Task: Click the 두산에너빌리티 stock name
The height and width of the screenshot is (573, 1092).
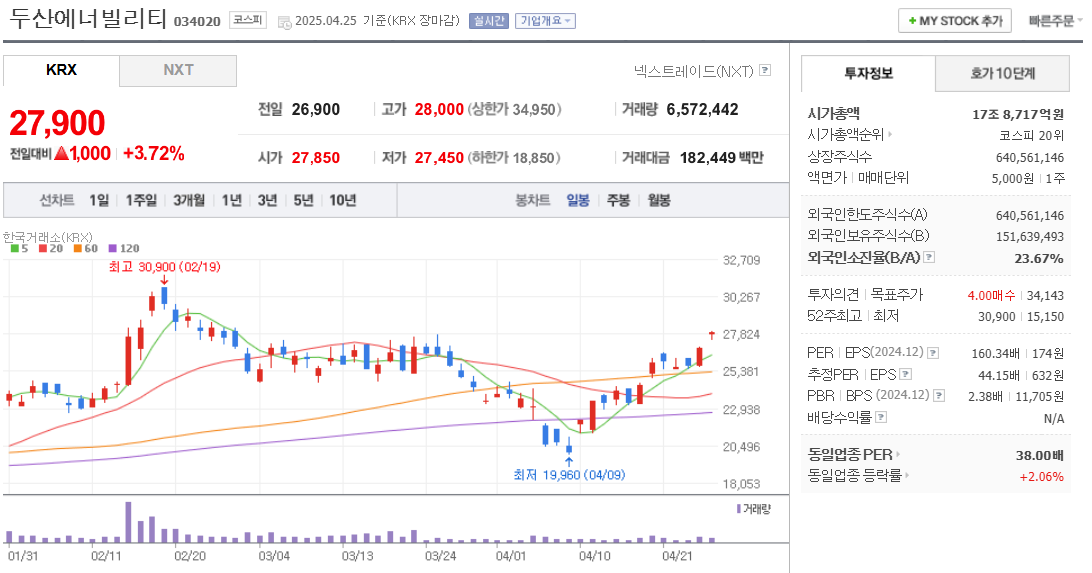Action: [x=88, y=18]
